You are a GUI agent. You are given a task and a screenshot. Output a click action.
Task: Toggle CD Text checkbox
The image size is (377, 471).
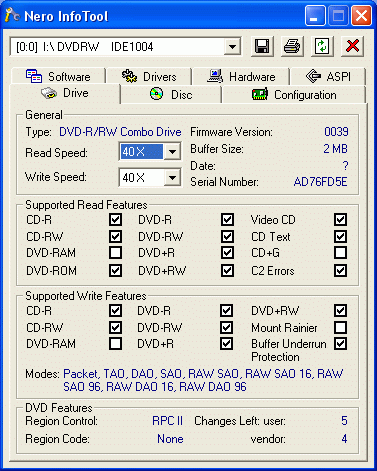click(x=340, y=237)
